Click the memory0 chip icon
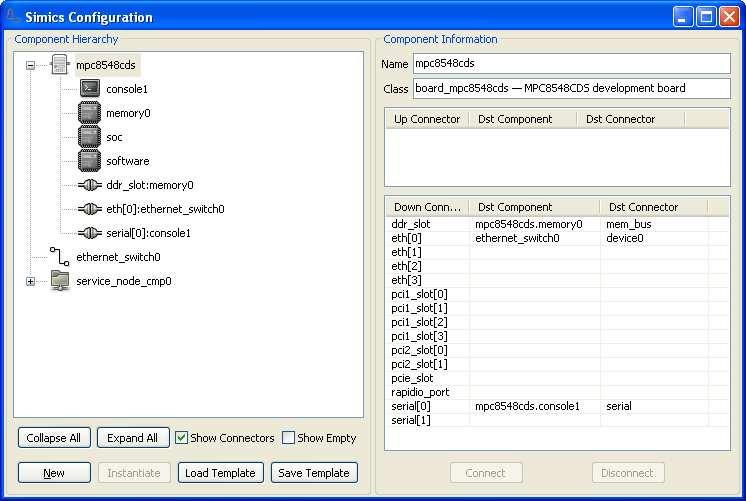The width and height of the screenshot is (746, 501). (89, 113)
